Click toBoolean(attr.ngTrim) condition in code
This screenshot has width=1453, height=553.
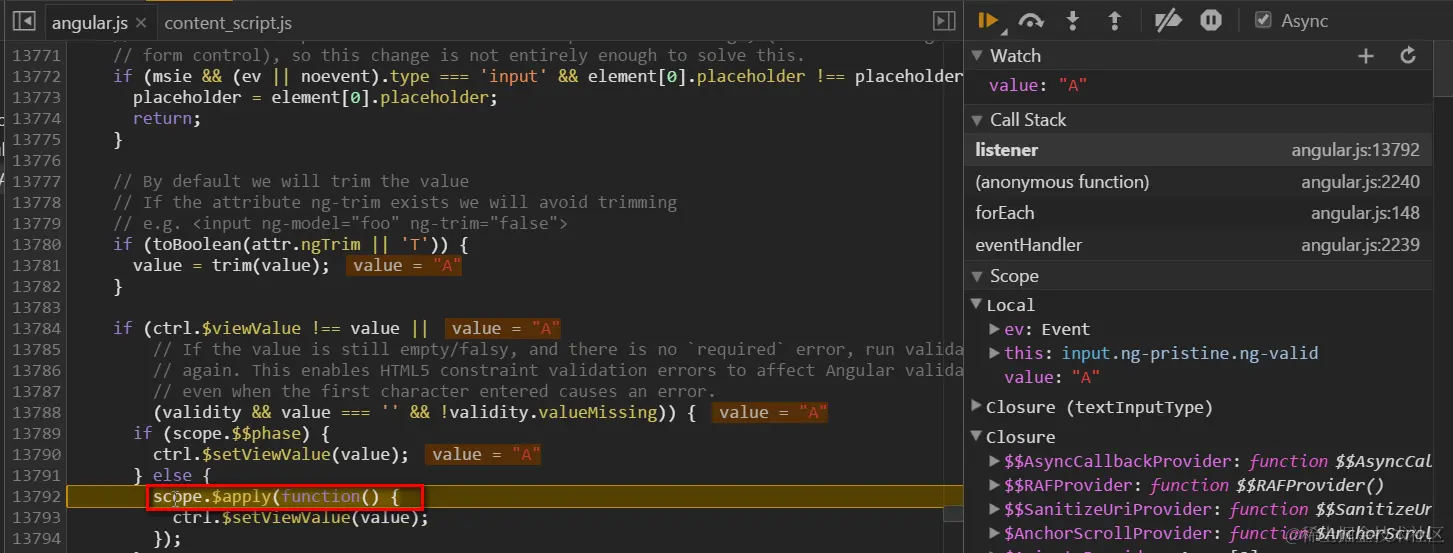[290, 245]
